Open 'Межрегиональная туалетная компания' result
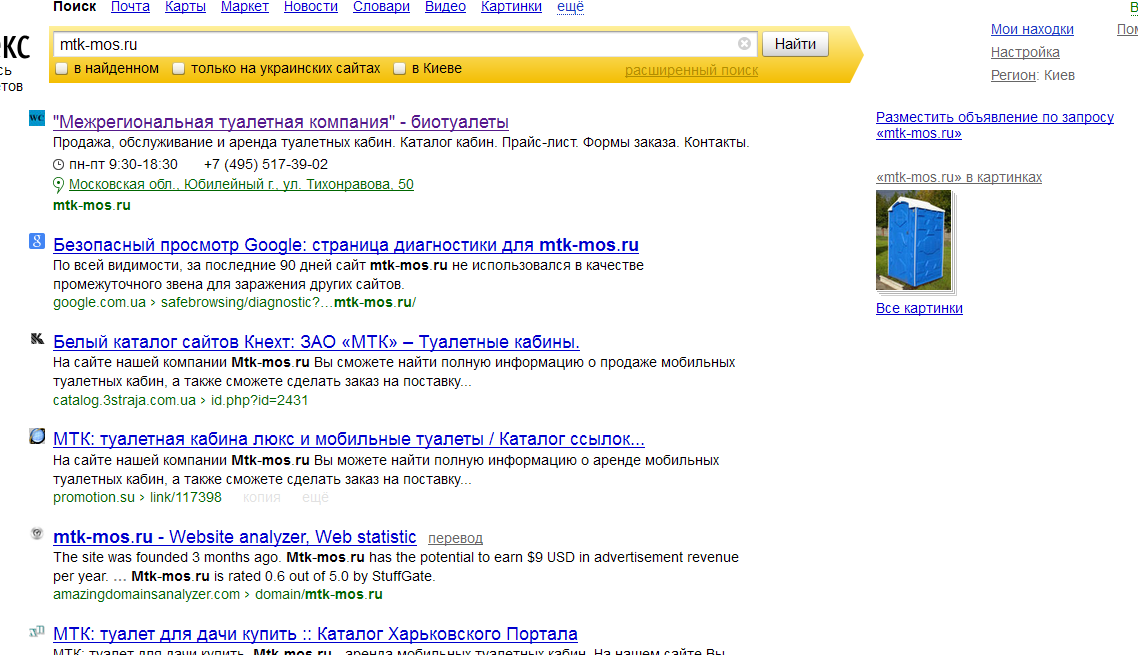The image size is (1138, 655). click(x=281, y=122)
